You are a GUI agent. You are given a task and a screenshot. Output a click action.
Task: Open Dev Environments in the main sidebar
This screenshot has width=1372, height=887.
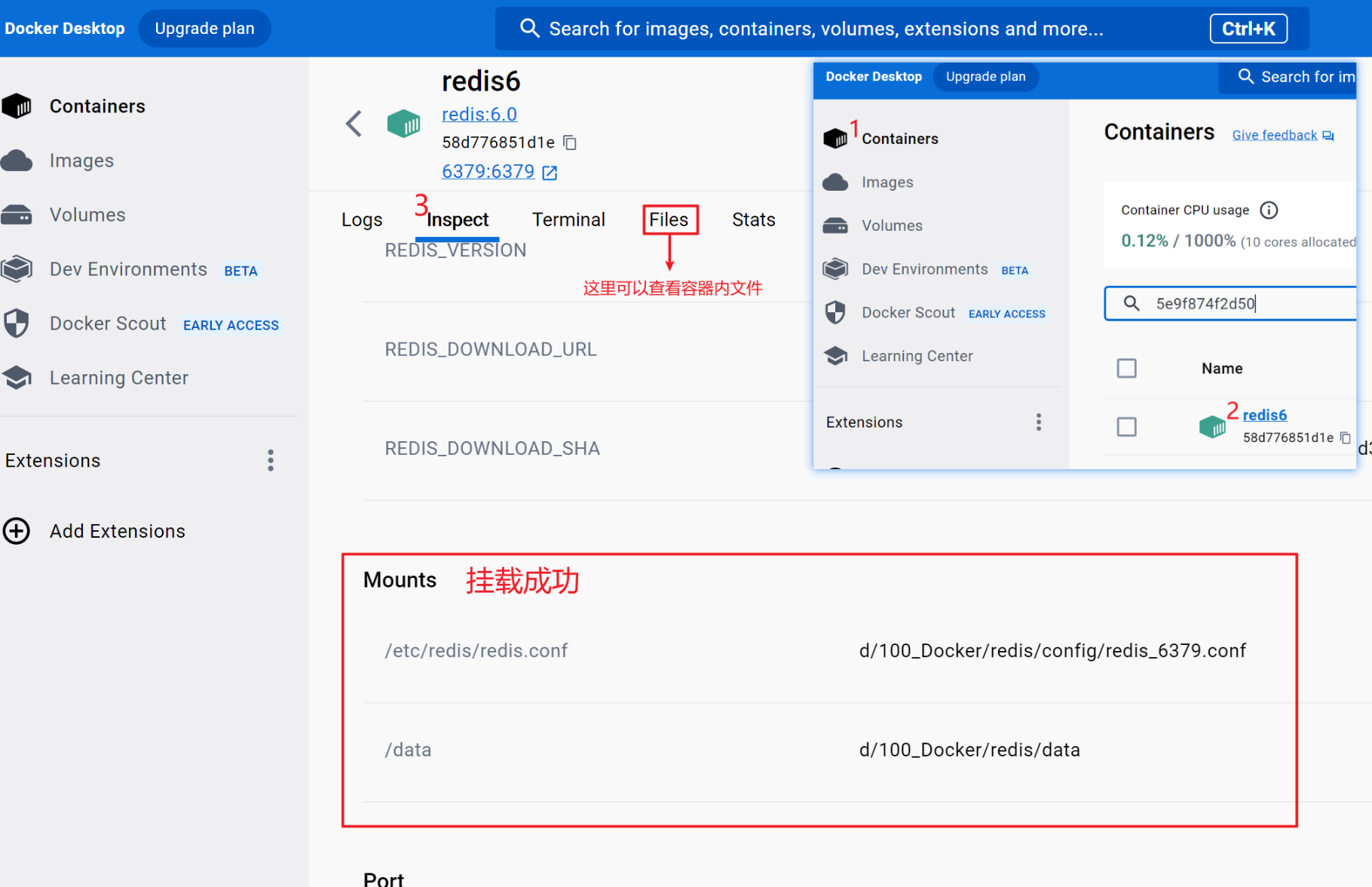point(128,269)
